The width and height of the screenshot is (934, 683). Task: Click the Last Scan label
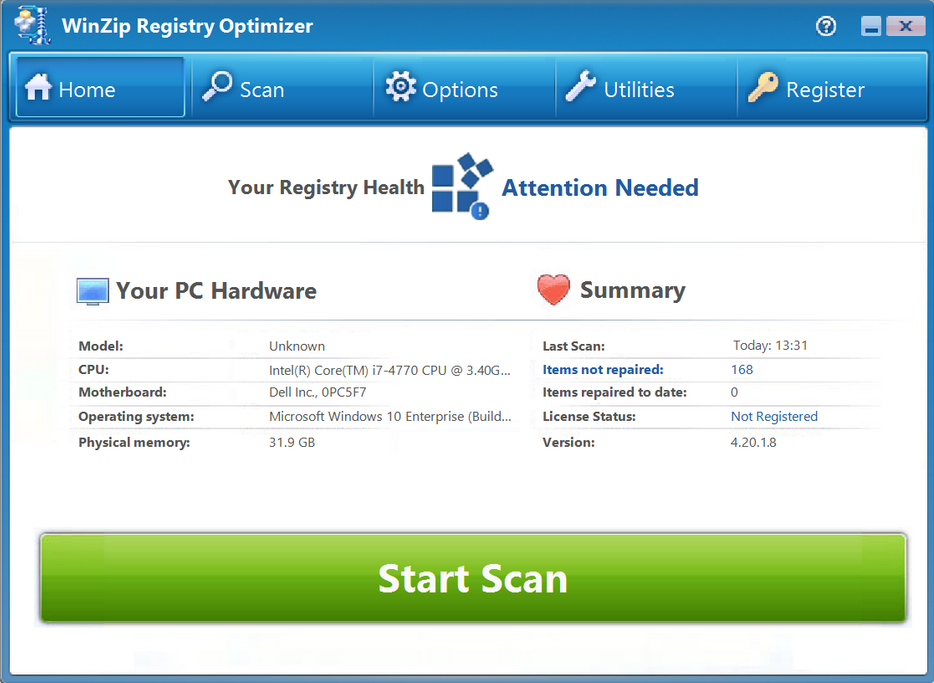[573, 346]
